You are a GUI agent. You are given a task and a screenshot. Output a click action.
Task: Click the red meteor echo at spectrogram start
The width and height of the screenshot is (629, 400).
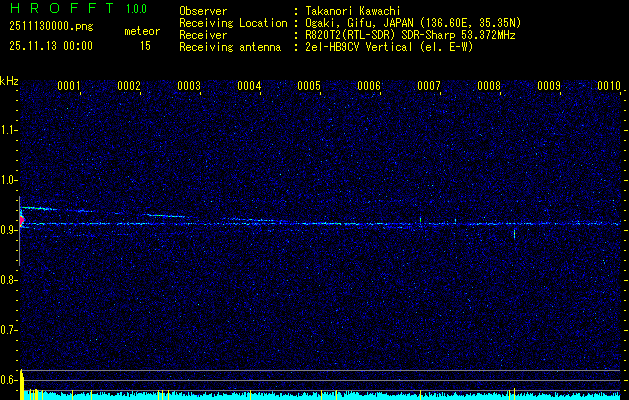(x=21, y=219)
